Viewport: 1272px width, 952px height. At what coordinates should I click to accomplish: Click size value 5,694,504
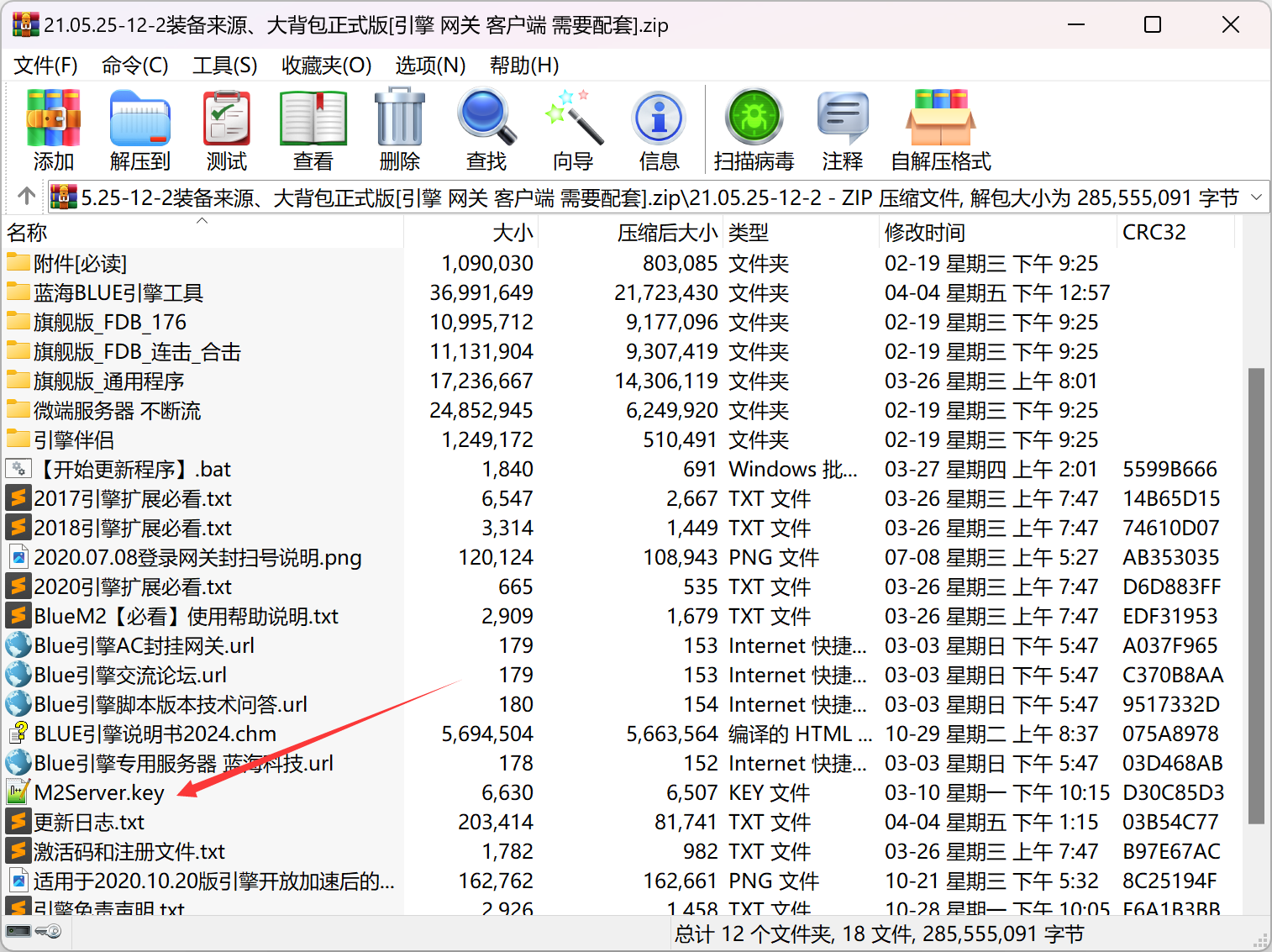[487, 734]
